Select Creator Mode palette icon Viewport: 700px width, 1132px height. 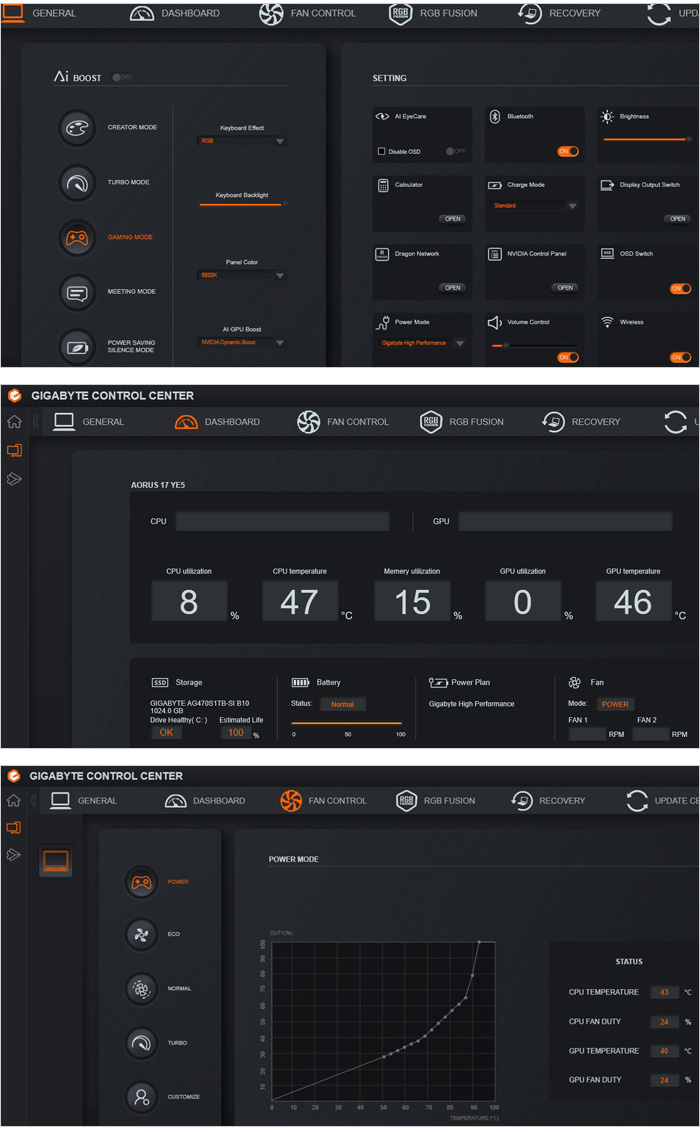(x=76, y=128)
